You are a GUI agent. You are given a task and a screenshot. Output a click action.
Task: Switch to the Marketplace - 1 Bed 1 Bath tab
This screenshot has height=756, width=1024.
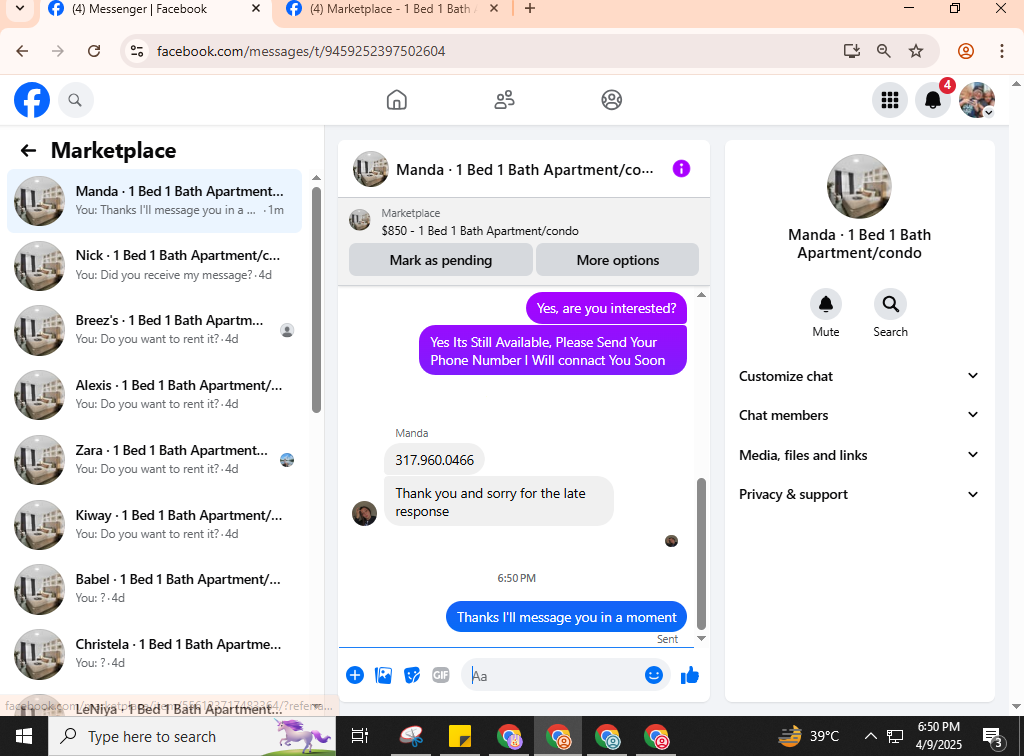(x=394, y=9)
